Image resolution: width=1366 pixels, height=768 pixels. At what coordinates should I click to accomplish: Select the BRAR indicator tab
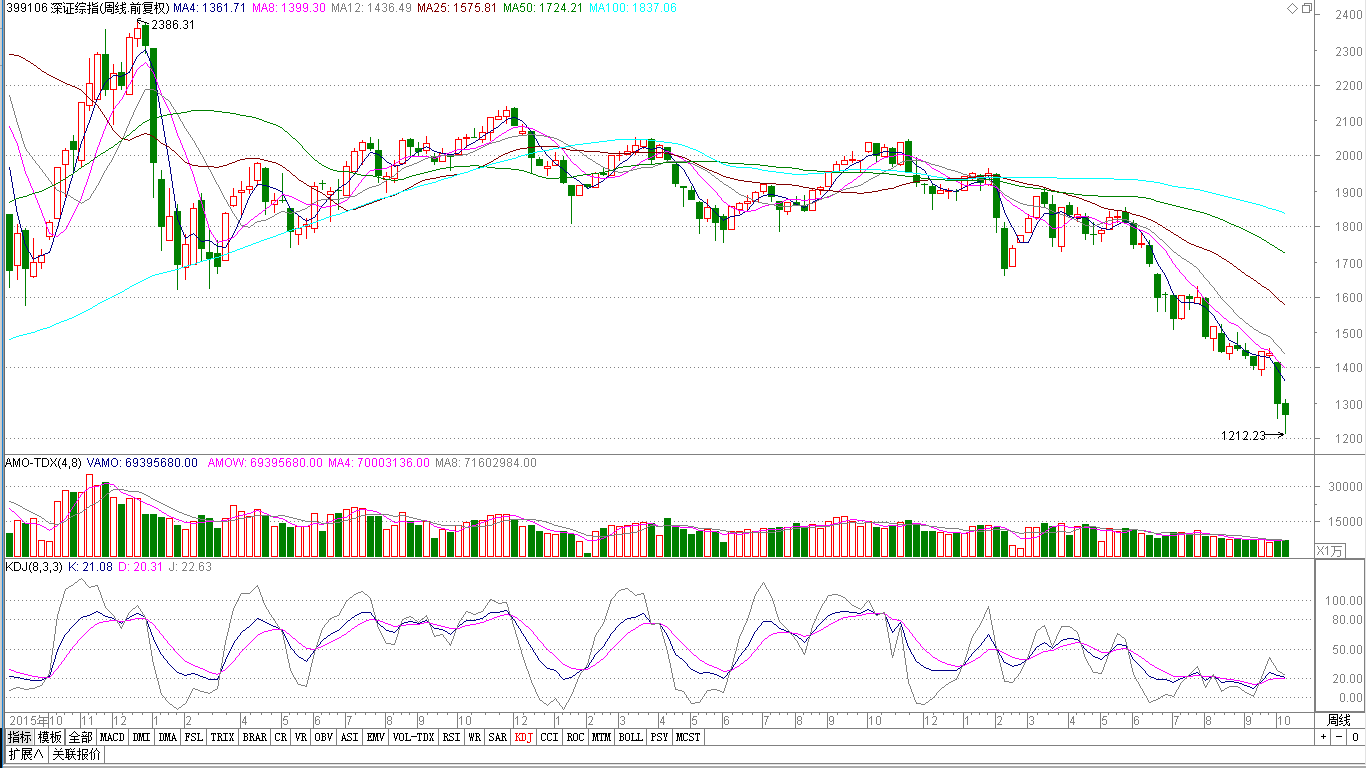click(x=254, y=737)
